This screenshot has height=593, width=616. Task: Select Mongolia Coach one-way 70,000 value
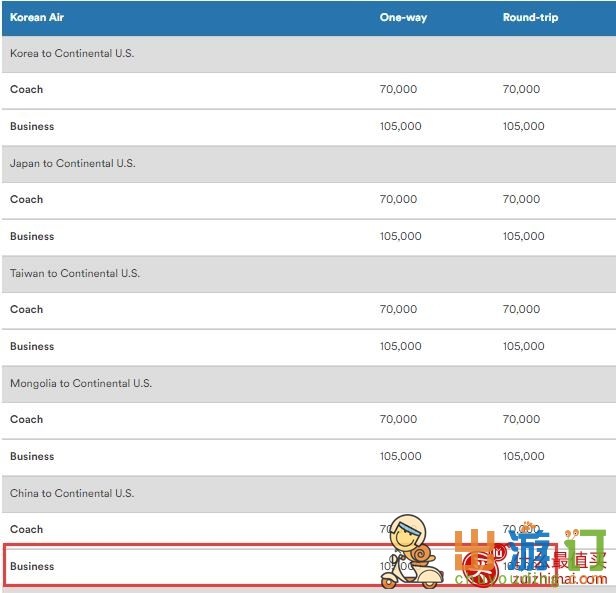(398, 419)
